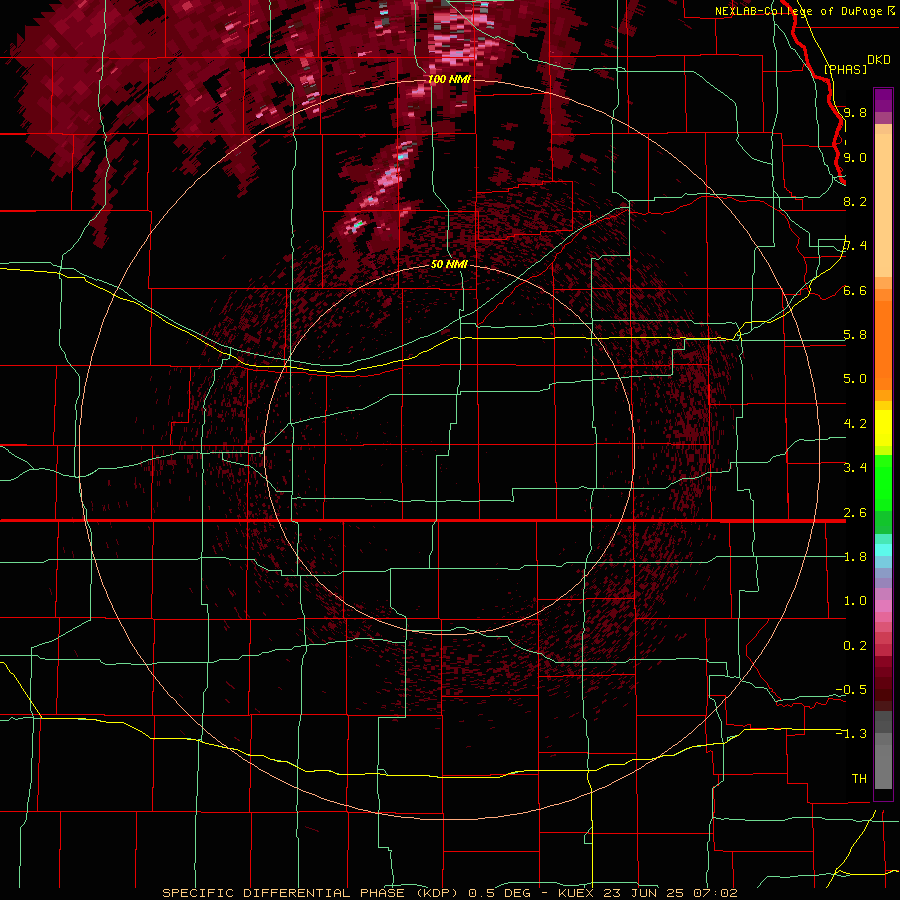The image size is (900, 900).
Task: Click the -0.5 scale value
Action: [851, 690]
